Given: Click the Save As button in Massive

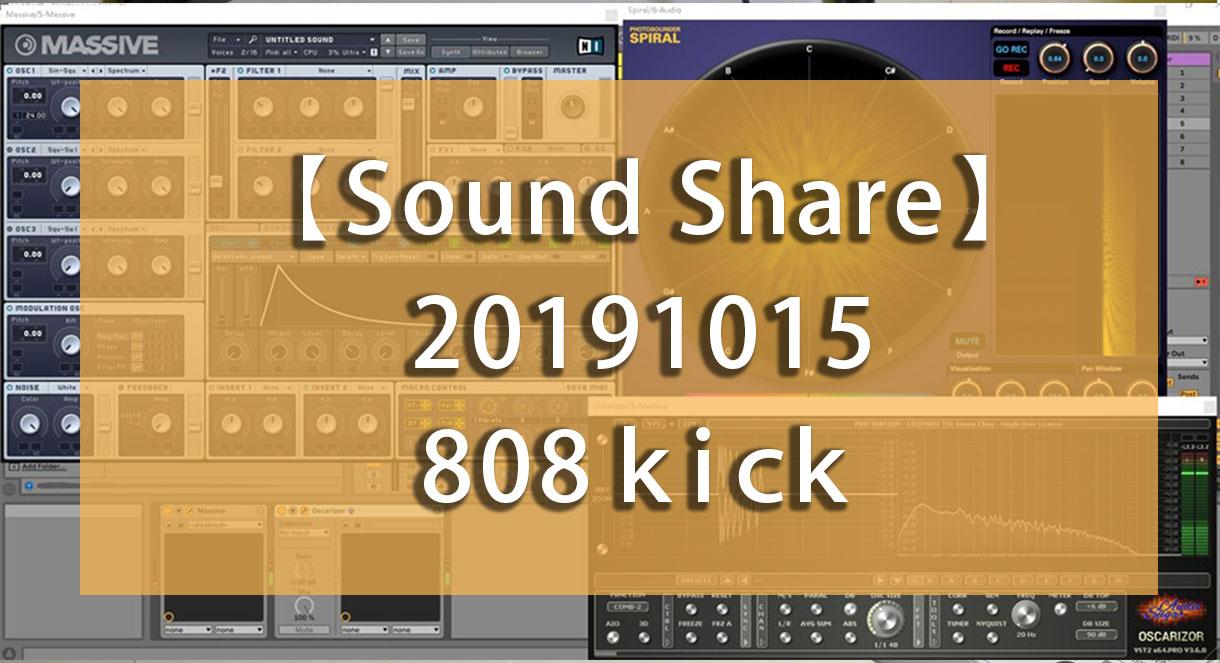Looking at the screenshot, I should [x=411, y=51].
